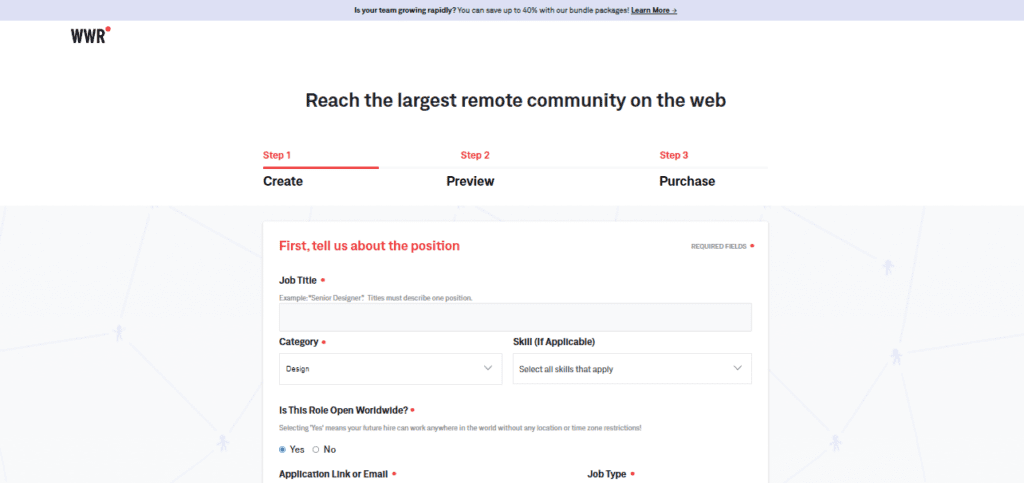Expand the Skill chevron arrow
Screen dimensions: 1024x483
tap(737, 368)
